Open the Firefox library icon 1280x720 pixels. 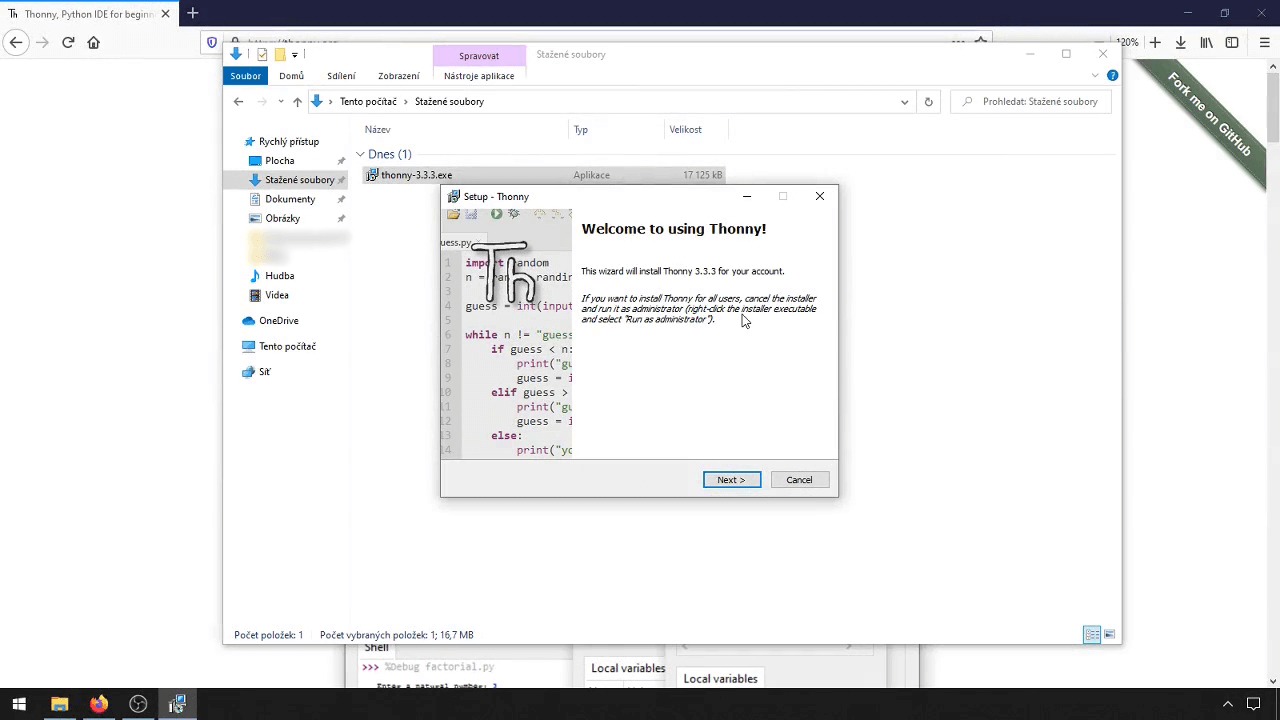[1207, 42]
